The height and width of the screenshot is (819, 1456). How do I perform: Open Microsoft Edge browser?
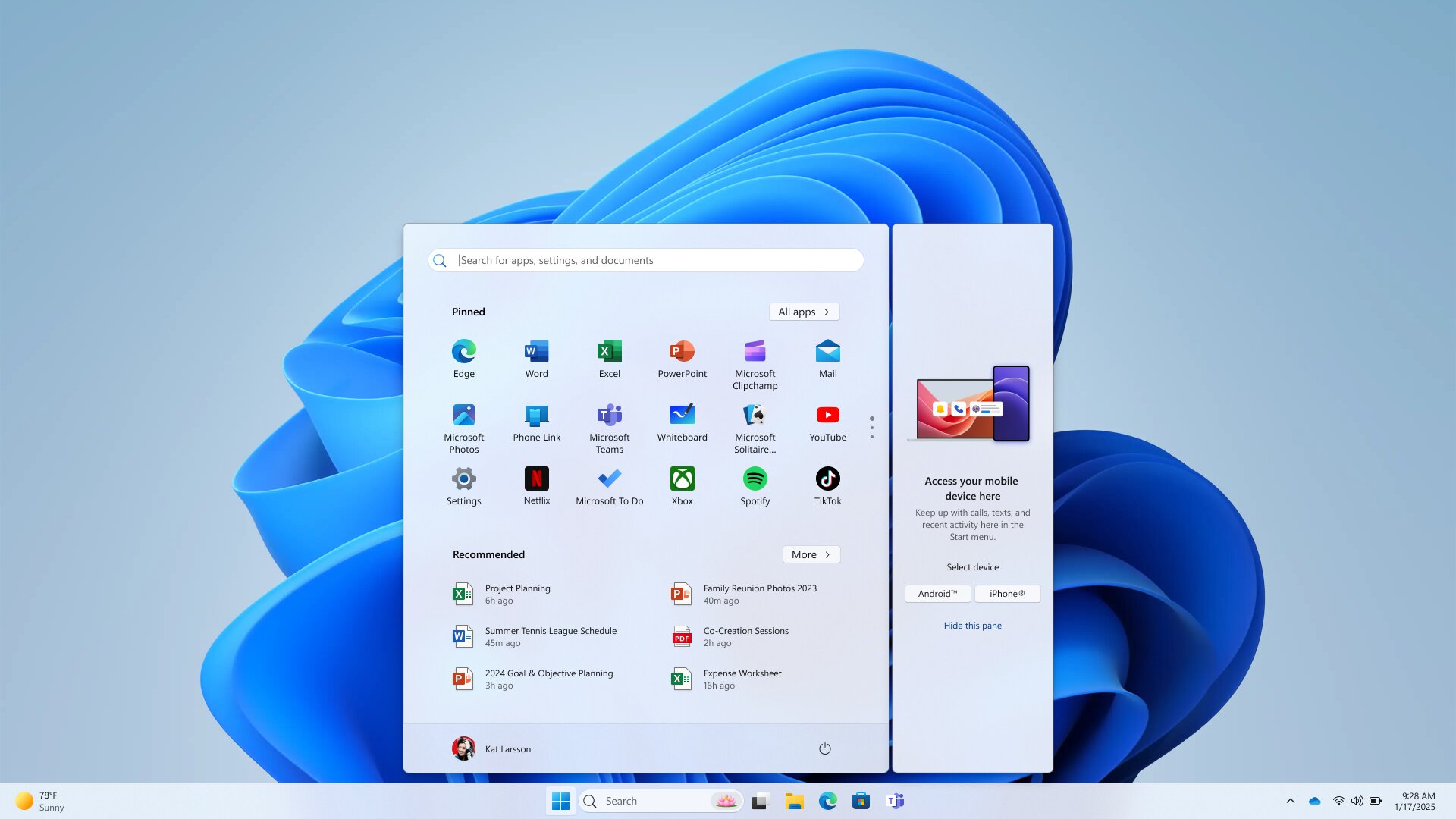point(463,351)
